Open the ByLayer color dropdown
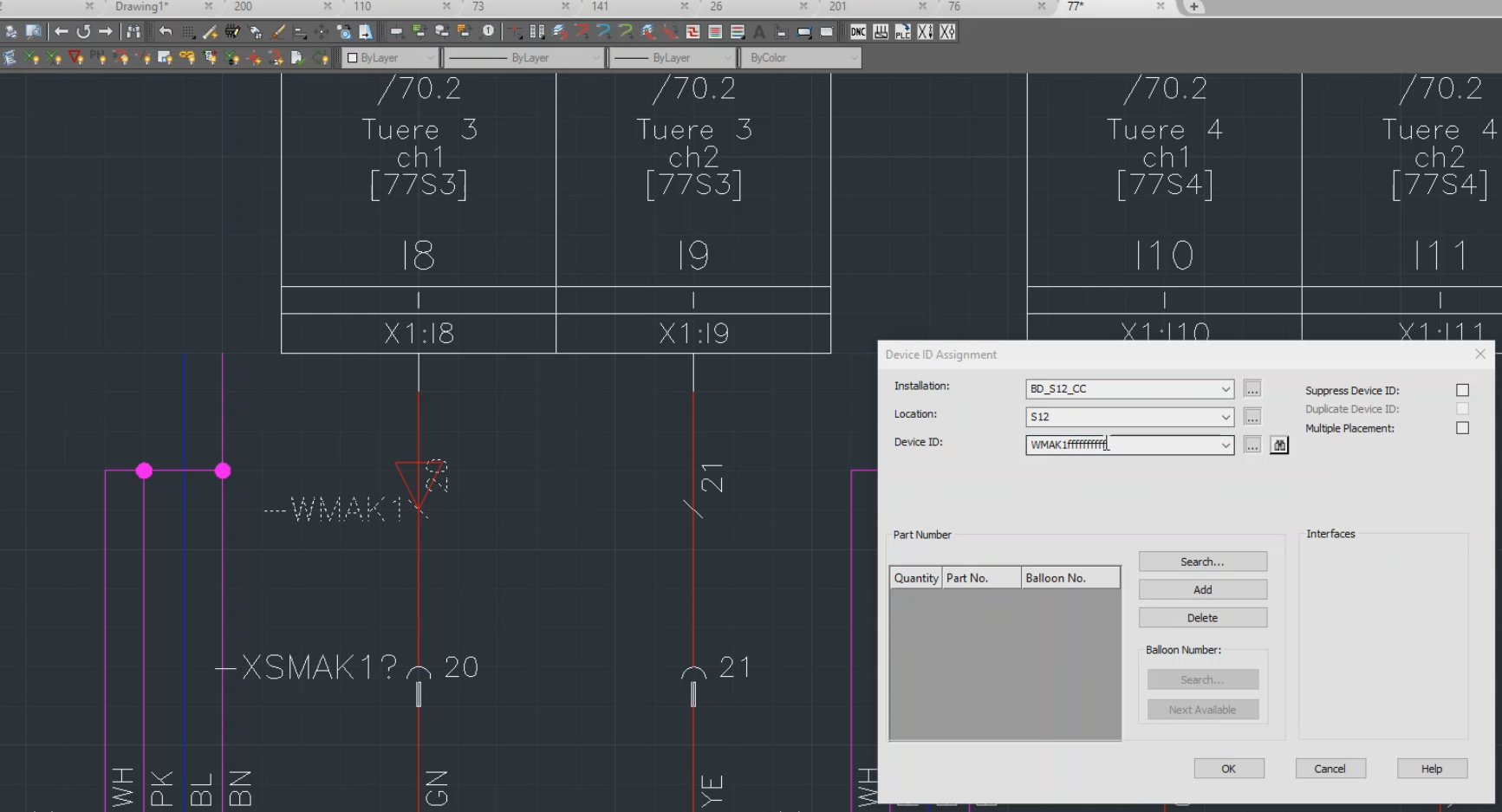This screenshot has width=1502, height=812. point(390,58)
